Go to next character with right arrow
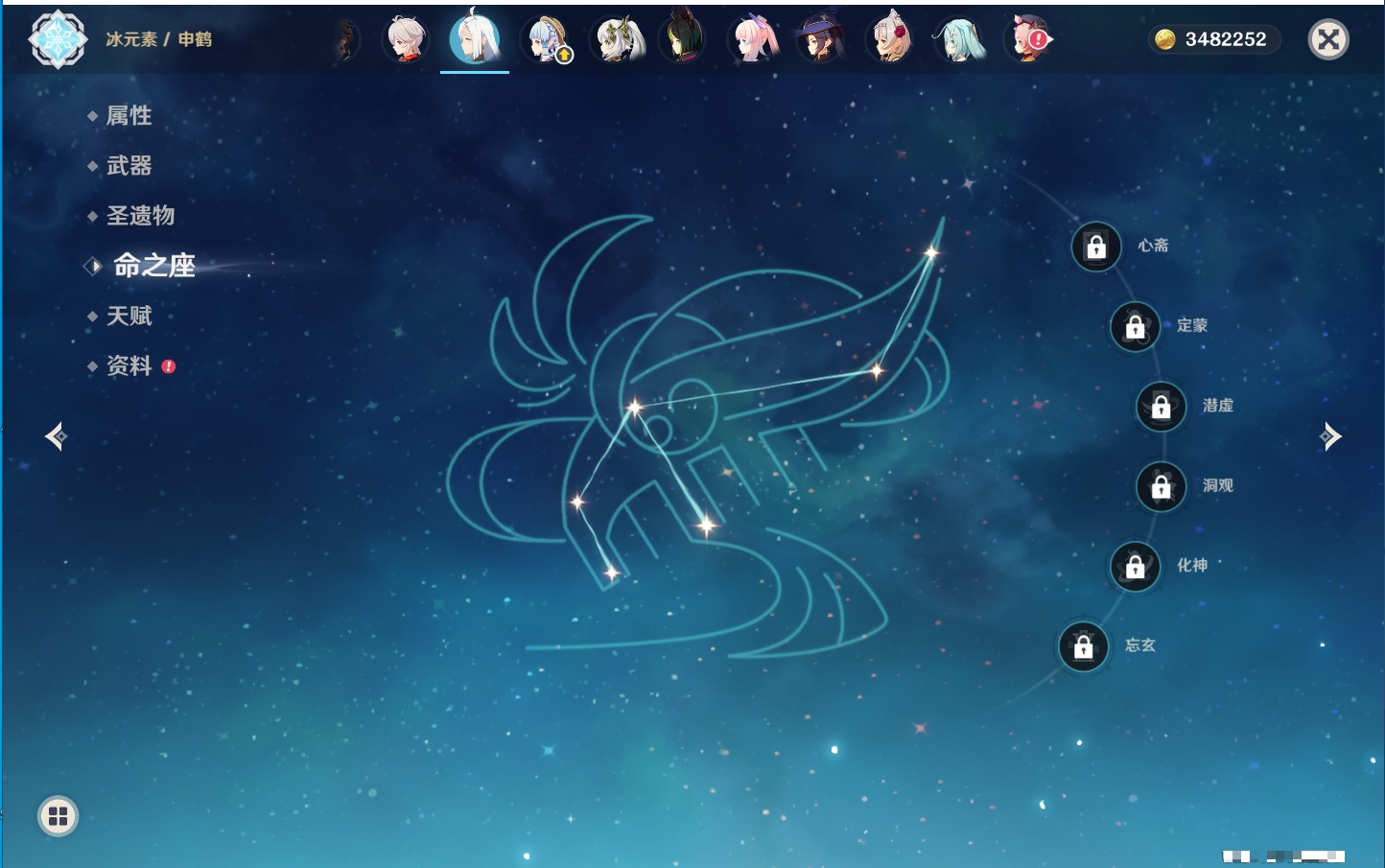 [1330, 436]
